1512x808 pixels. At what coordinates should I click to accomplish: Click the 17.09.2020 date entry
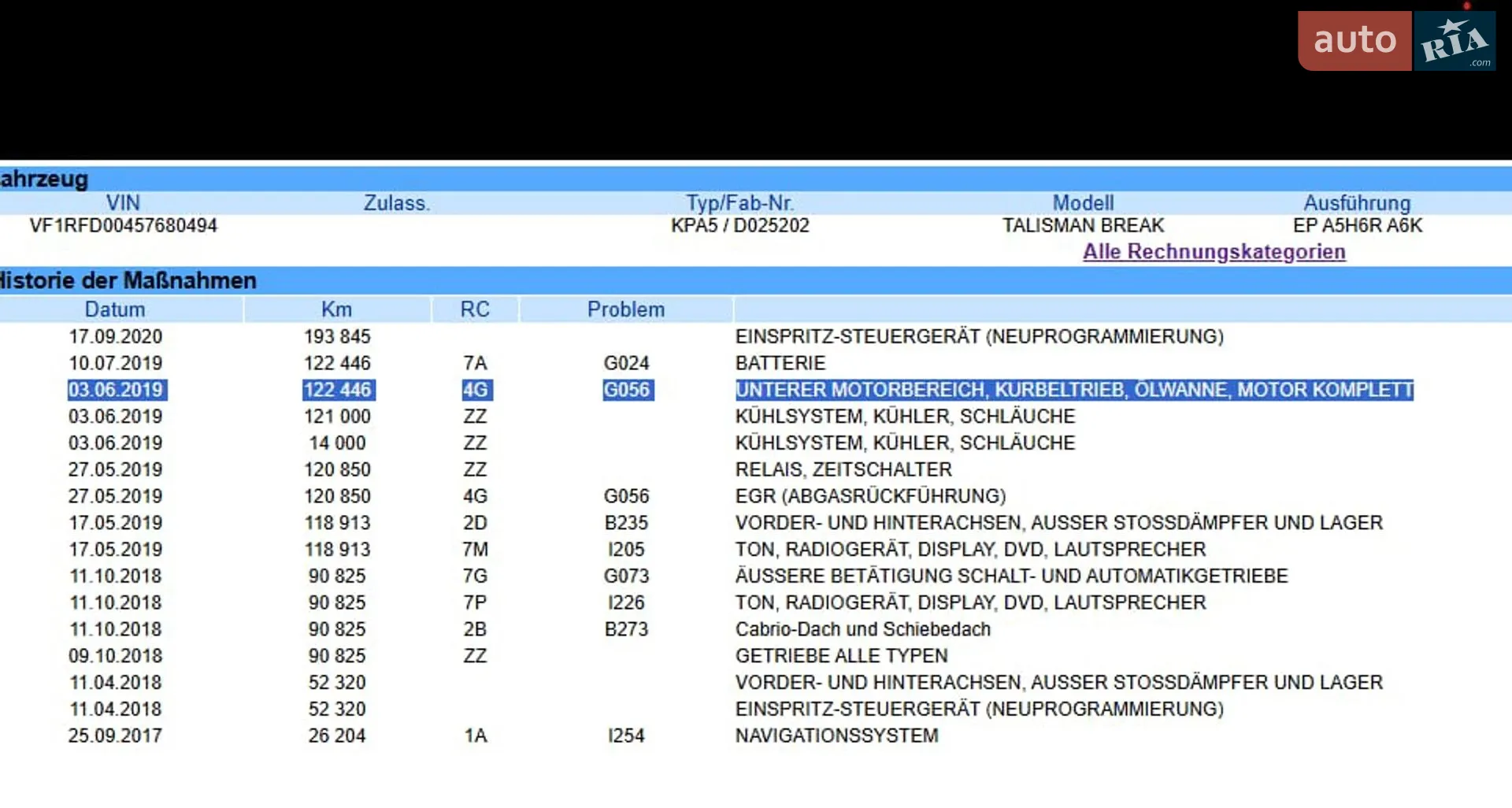(115, 336)
